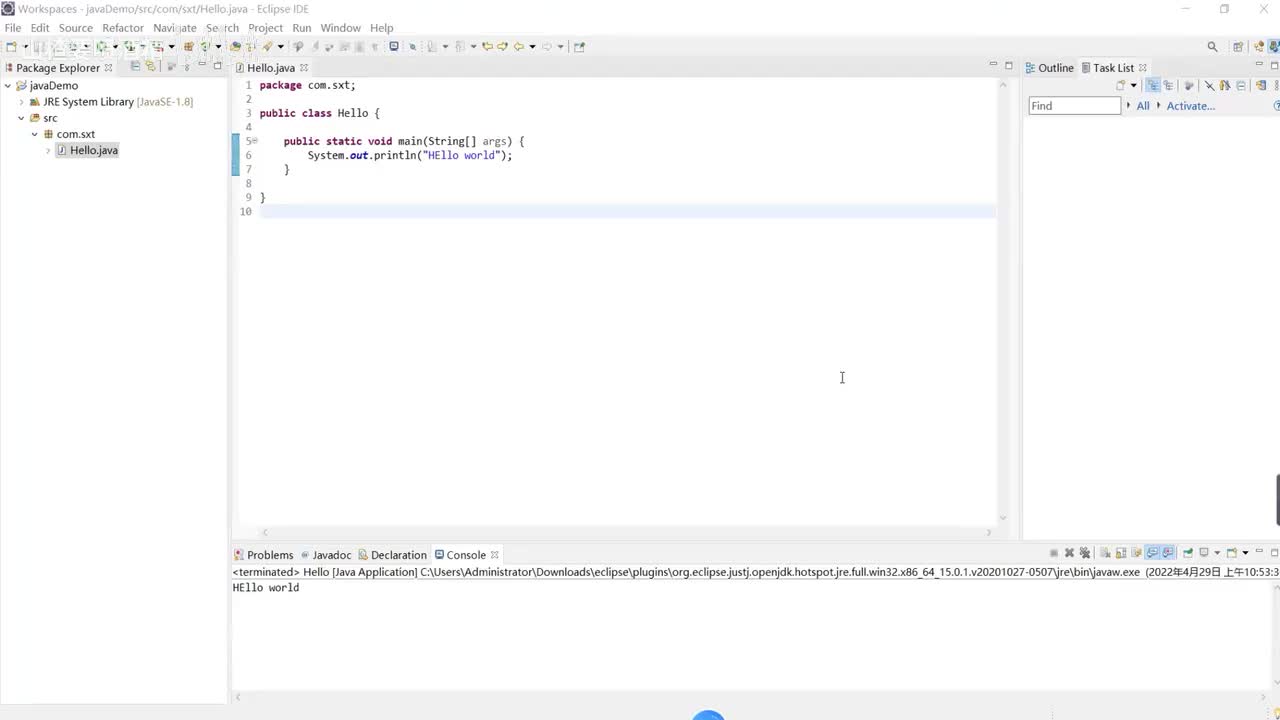This screenshot has height=720, width=1280.
Task: Click the Open Perspective icon
Action: 1238,46
